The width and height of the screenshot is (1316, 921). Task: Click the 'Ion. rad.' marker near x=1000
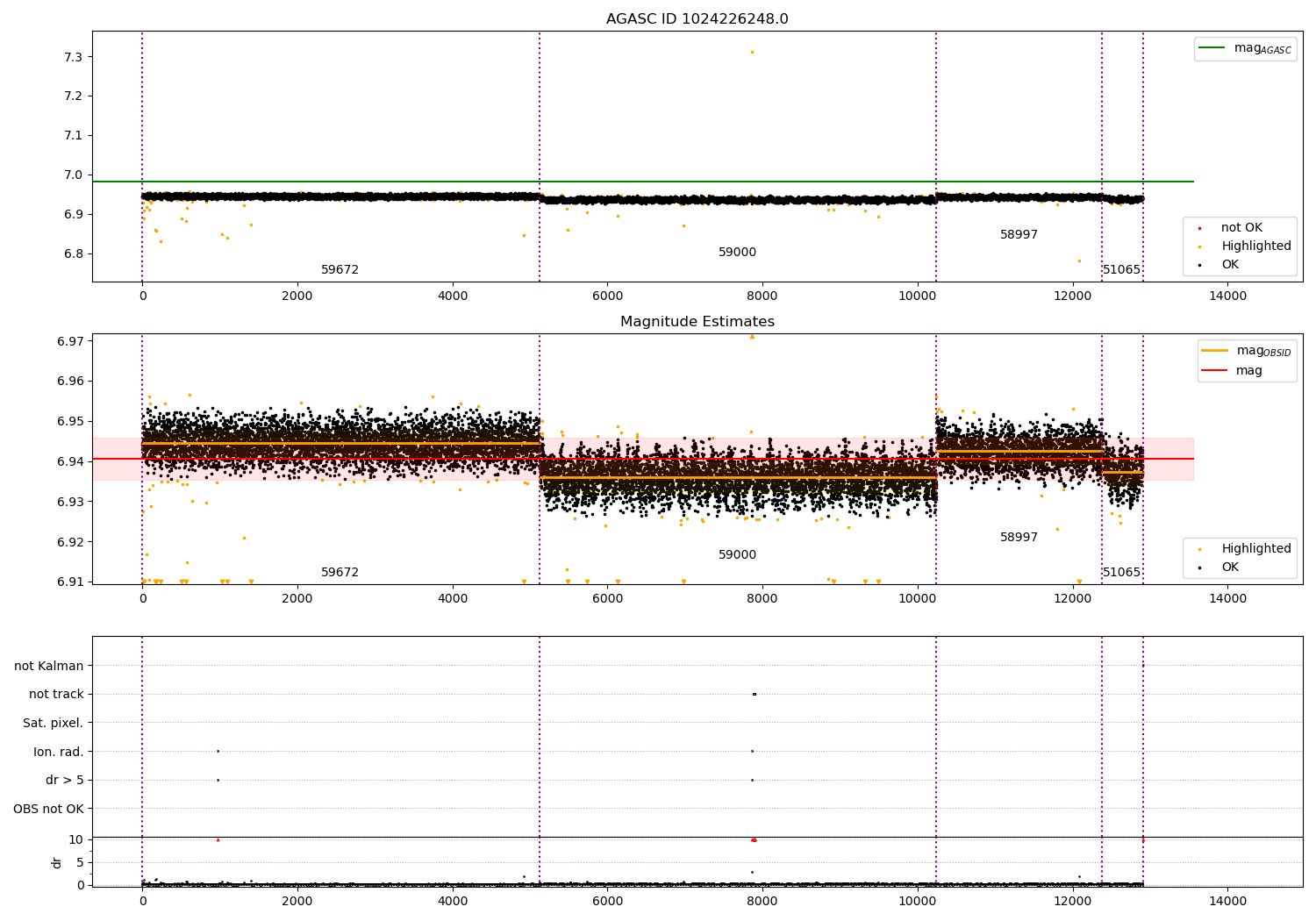[218, 751]
